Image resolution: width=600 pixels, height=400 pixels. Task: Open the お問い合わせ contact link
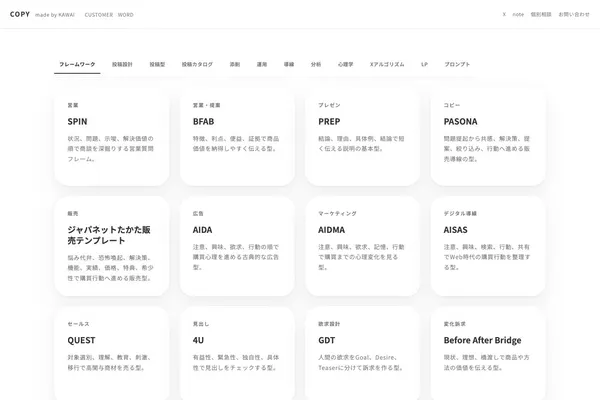[574, 15]
